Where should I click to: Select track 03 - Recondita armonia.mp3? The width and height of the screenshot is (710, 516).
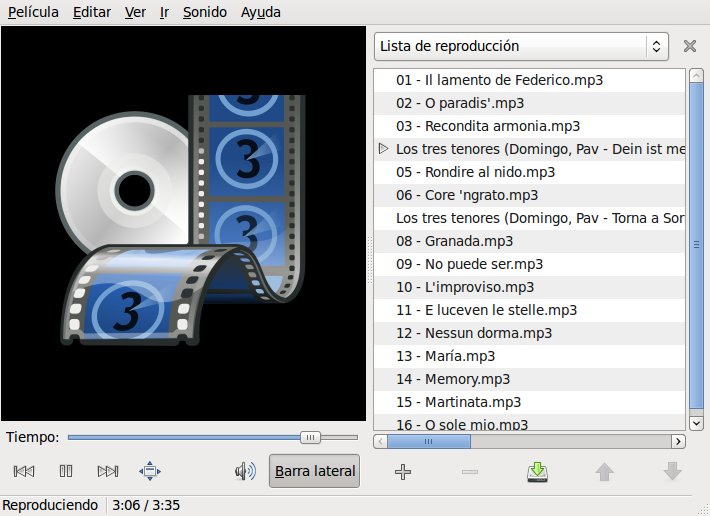tap(529, 126)
